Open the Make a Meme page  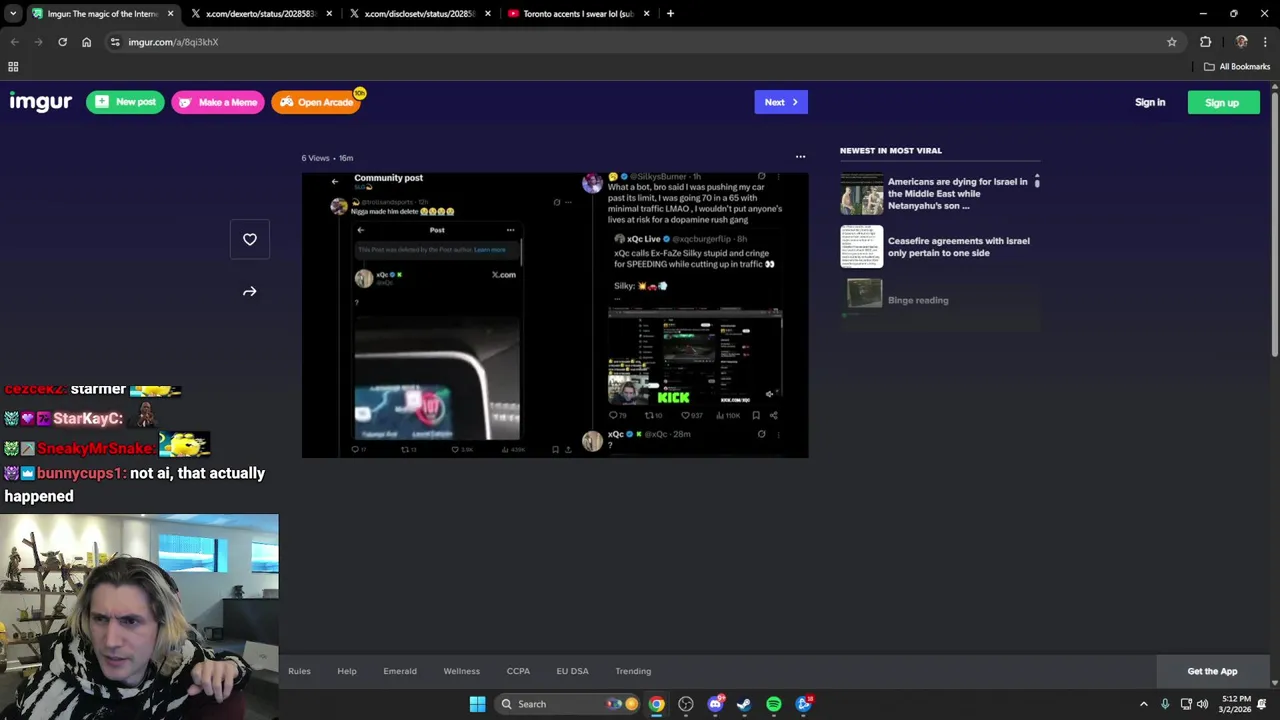pos(218,102)
